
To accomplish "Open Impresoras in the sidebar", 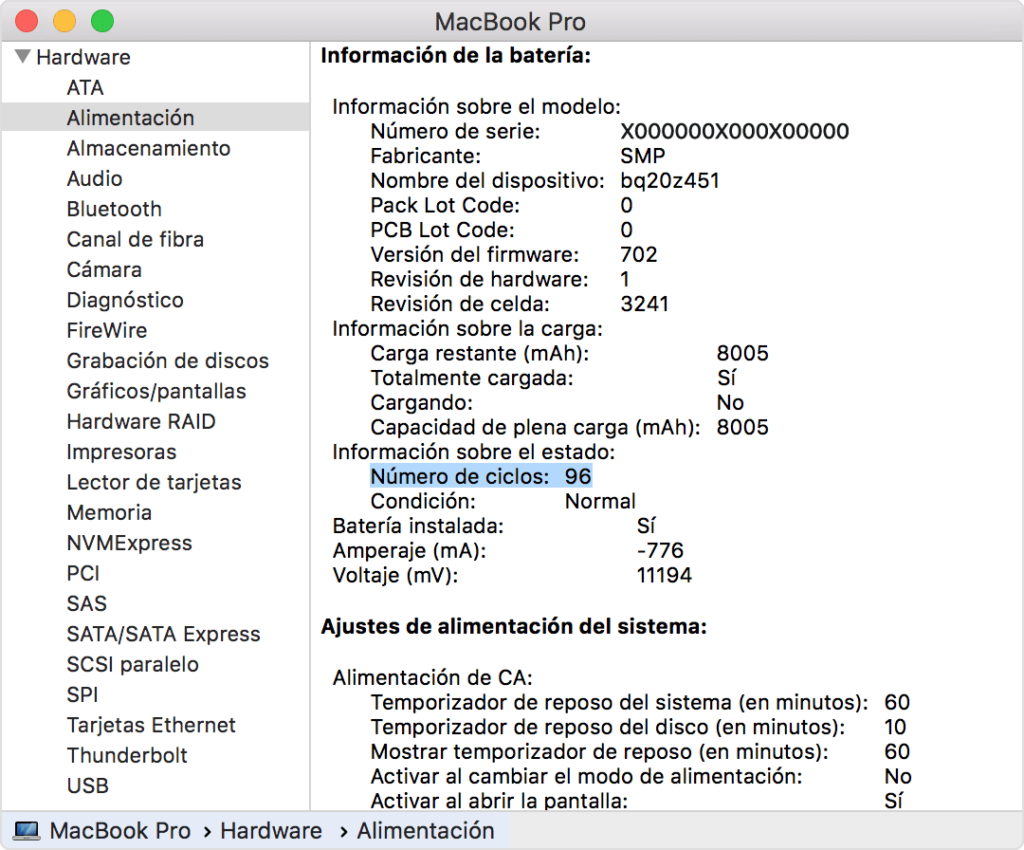I will point(121,452).
